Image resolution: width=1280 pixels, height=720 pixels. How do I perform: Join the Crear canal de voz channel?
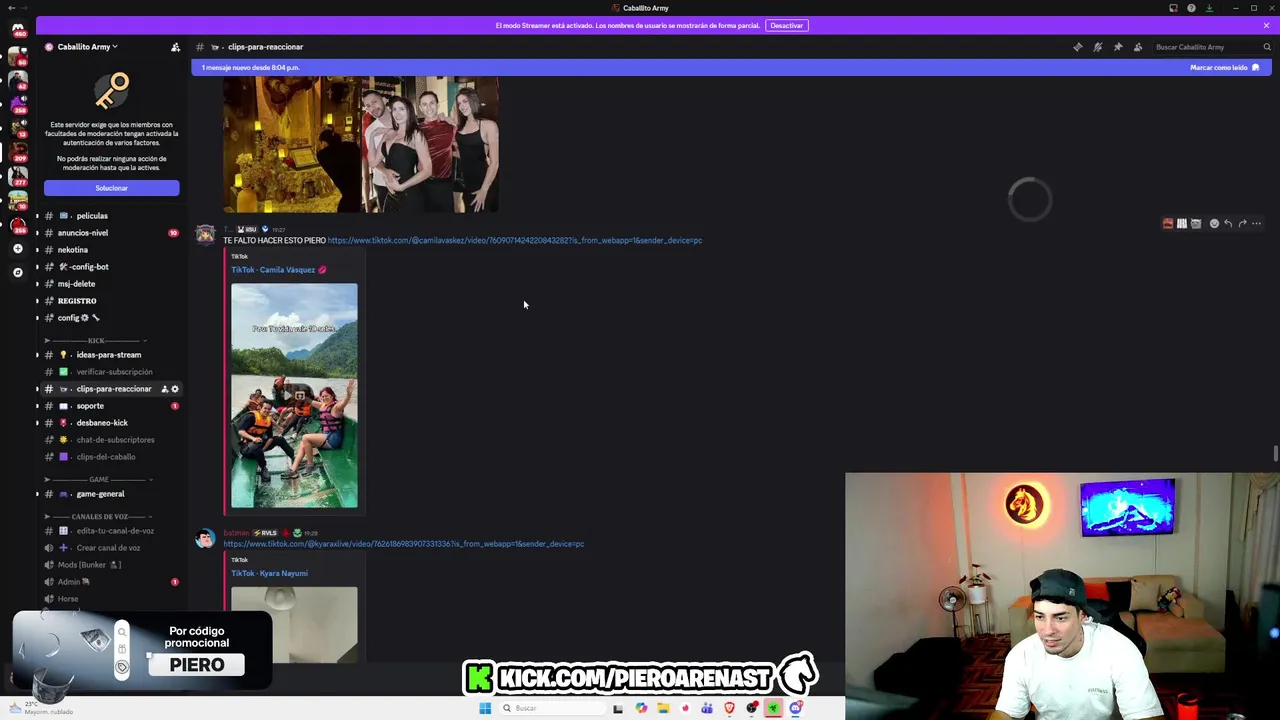(x=111, y=548)
